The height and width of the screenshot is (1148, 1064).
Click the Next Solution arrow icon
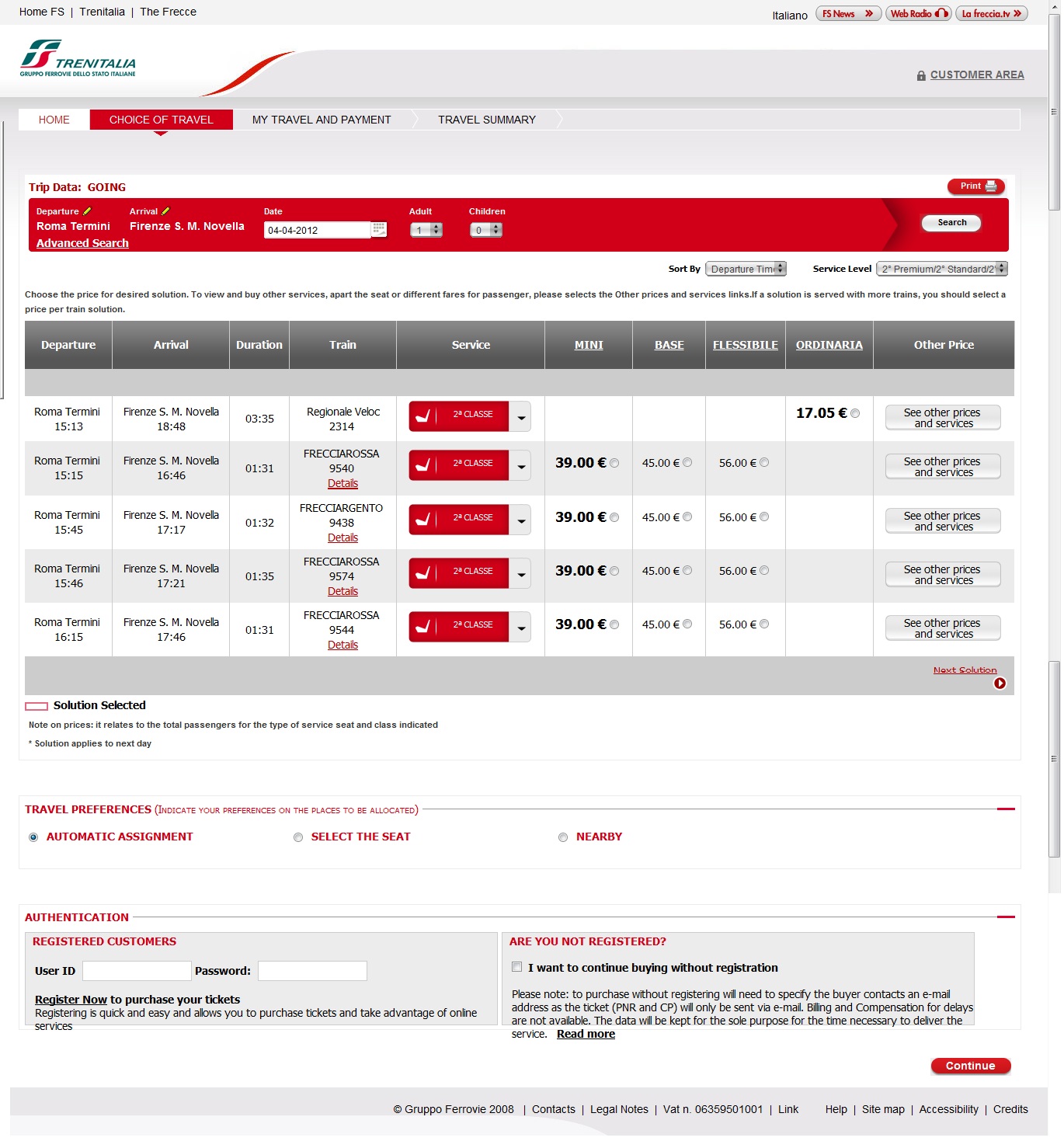click(x=1000, y=684)
